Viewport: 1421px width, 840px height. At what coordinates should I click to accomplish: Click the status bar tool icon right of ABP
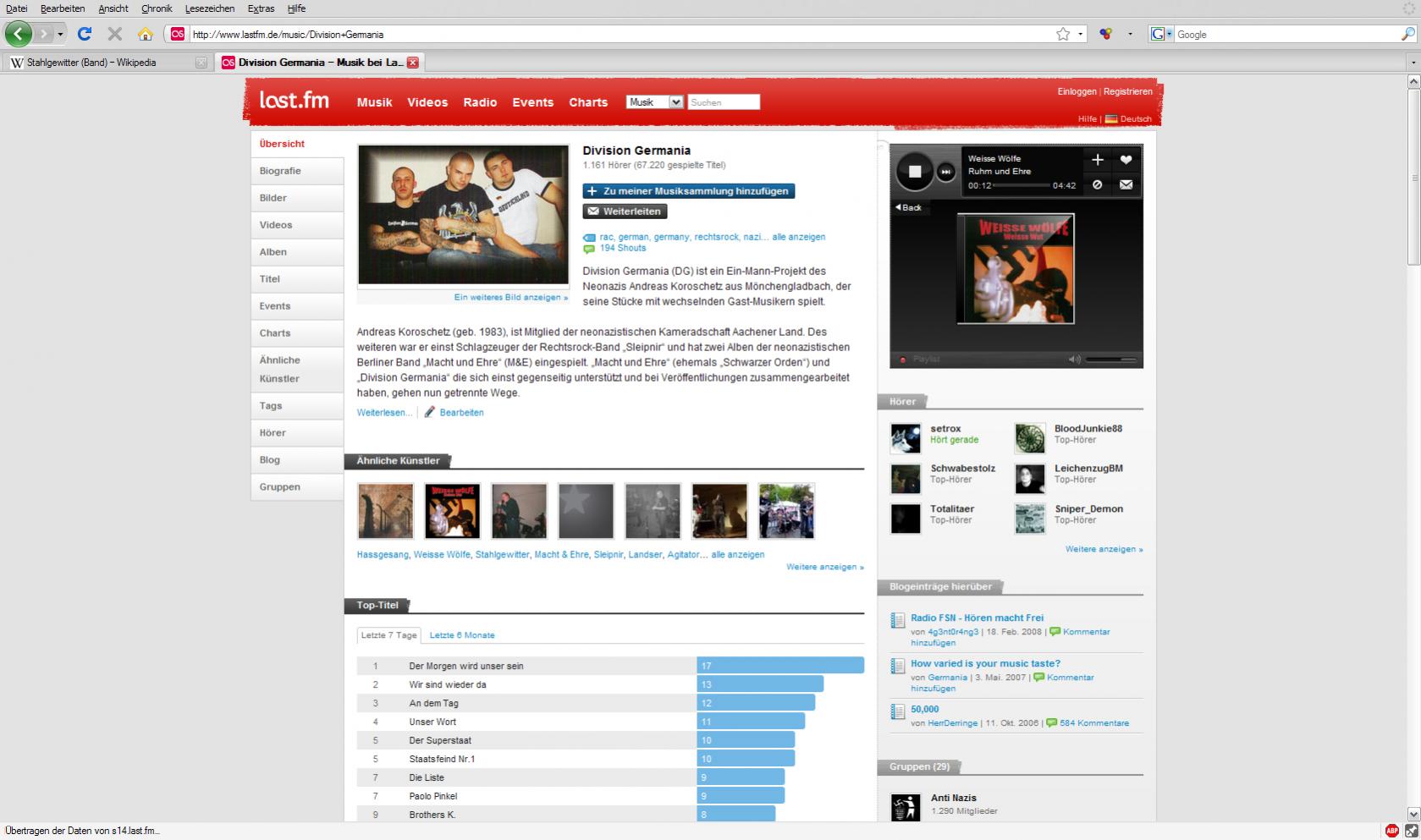coord(1411,831)
